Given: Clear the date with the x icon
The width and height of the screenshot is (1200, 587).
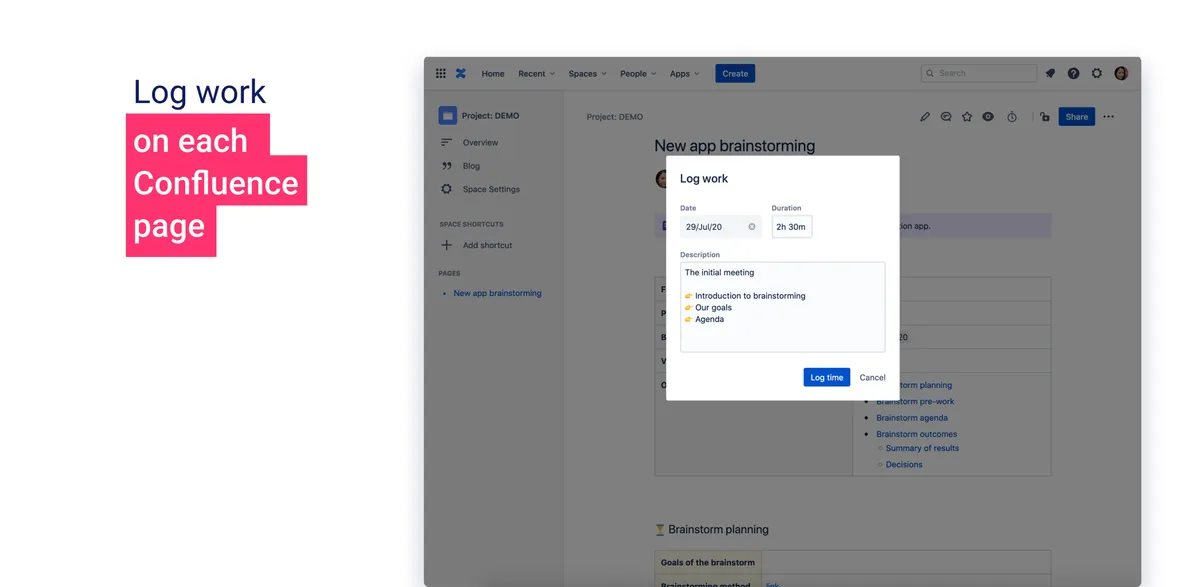Looking at the screenshot, I should (752, 227).
